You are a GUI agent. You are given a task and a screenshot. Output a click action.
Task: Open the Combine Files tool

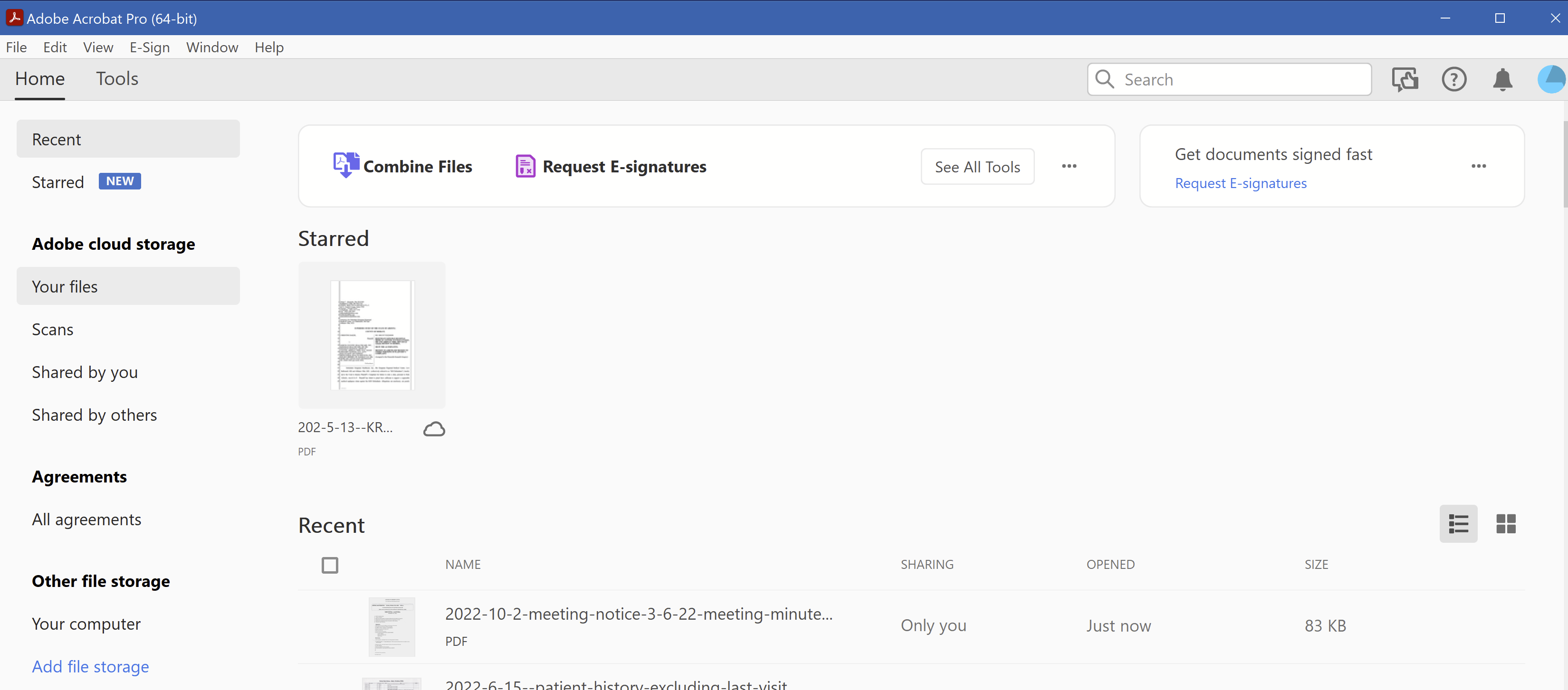403,166
